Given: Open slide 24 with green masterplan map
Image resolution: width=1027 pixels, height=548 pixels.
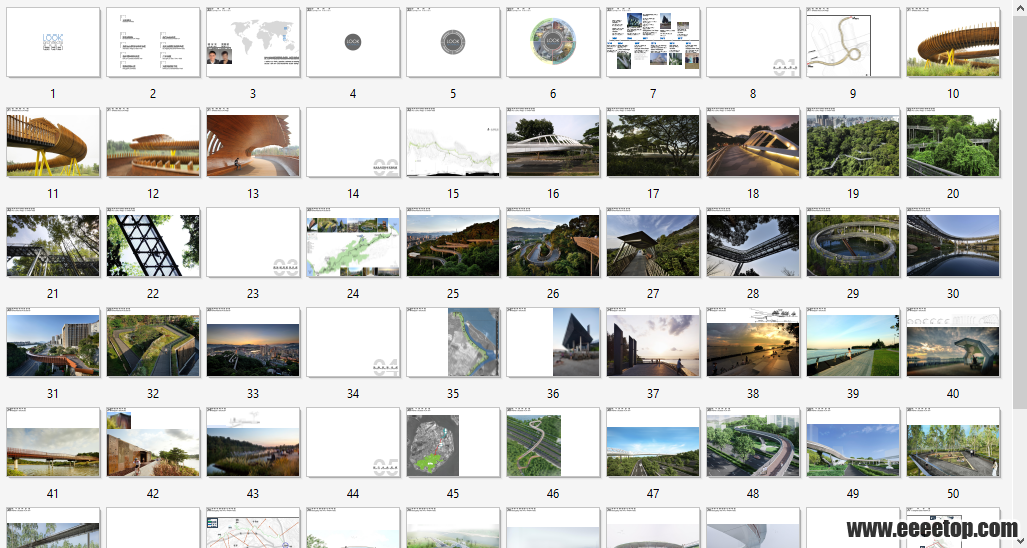Looking at the screenshot, I should (353, 242).
